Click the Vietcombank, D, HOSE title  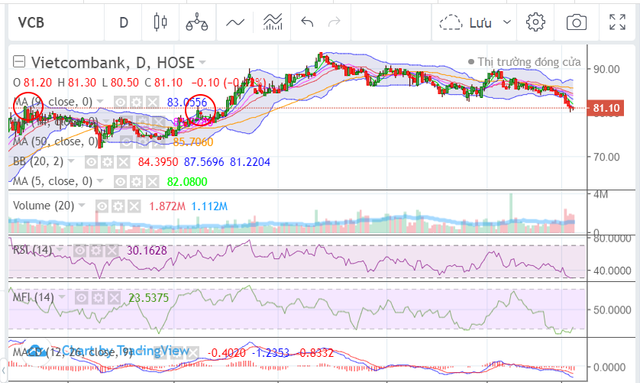113,62
